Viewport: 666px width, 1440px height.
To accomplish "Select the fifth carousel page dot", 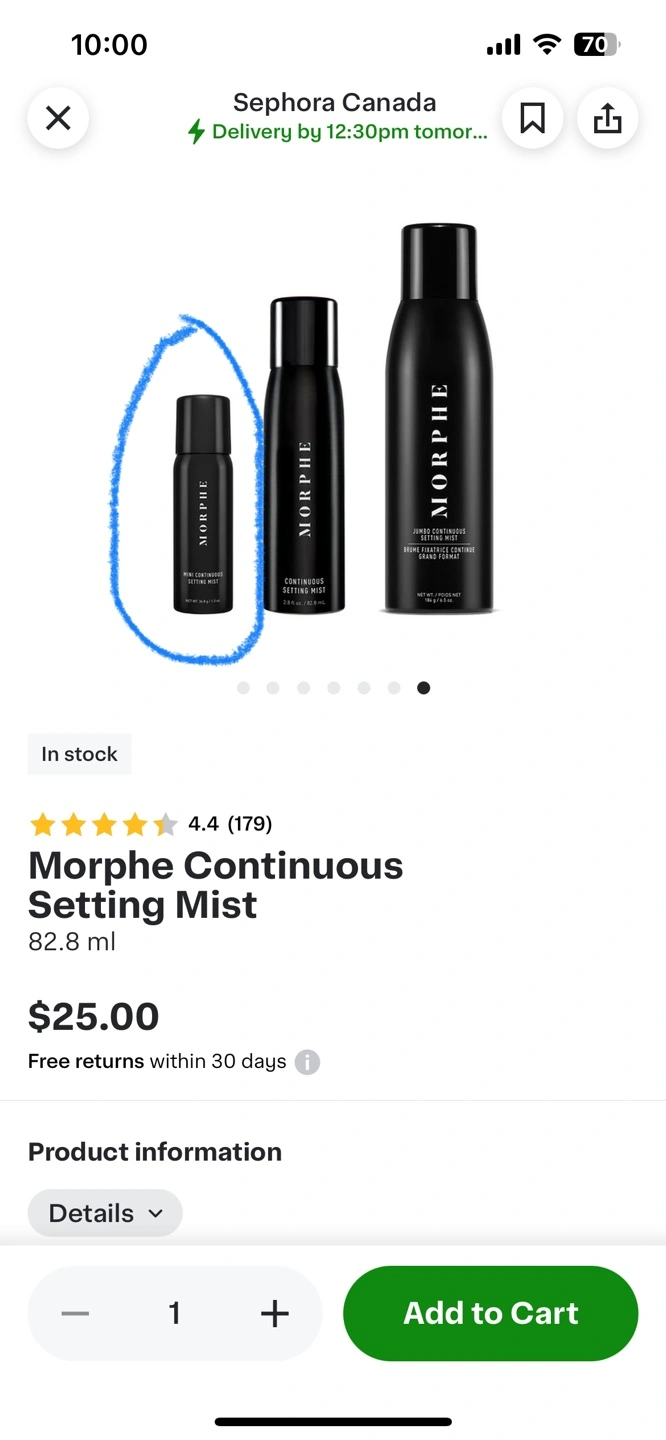I will [364, 688].
